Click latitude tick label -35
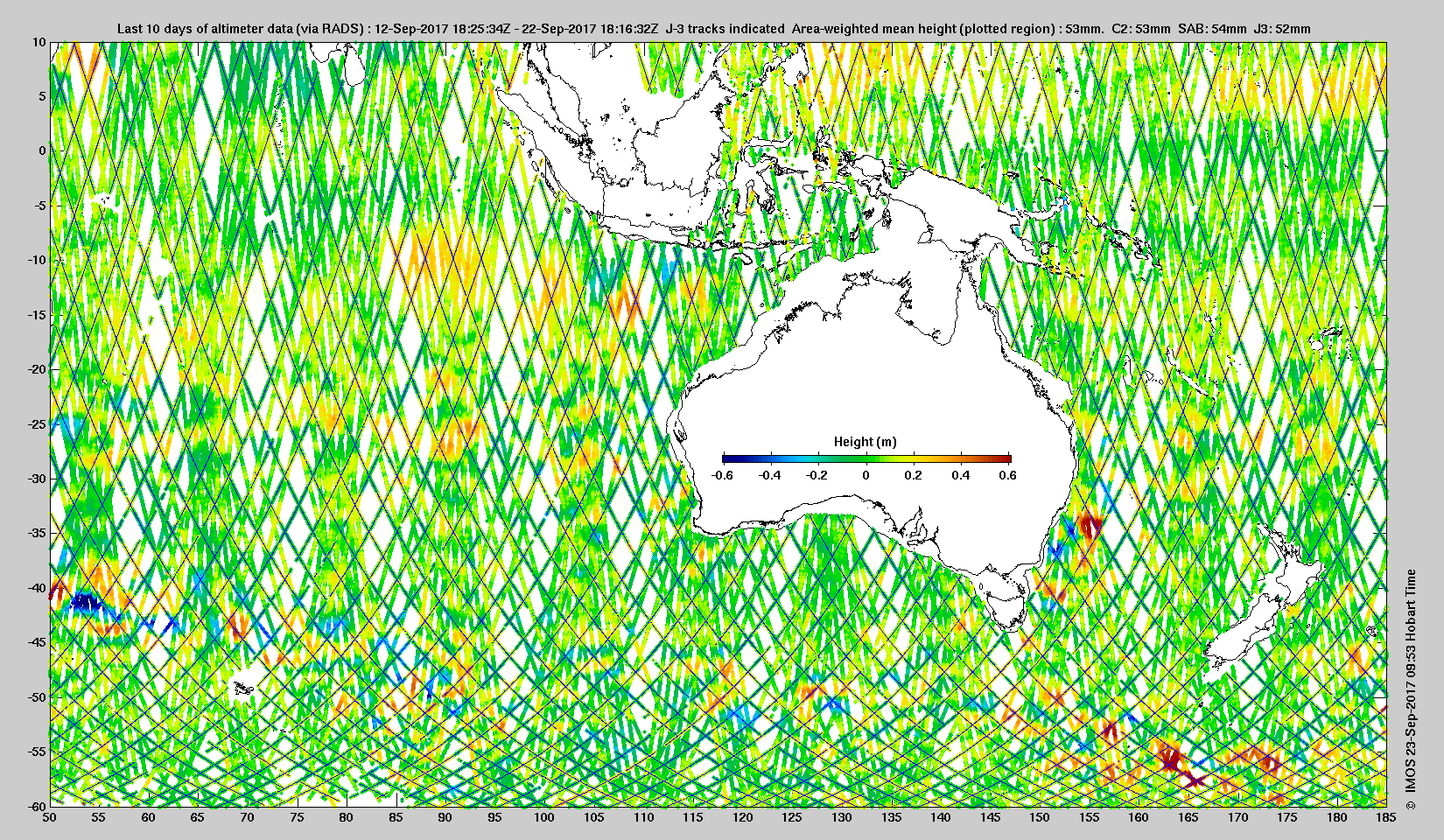The height and width of the screenshot is (840, 1444). pyautogui.click(x=35, y=533)
